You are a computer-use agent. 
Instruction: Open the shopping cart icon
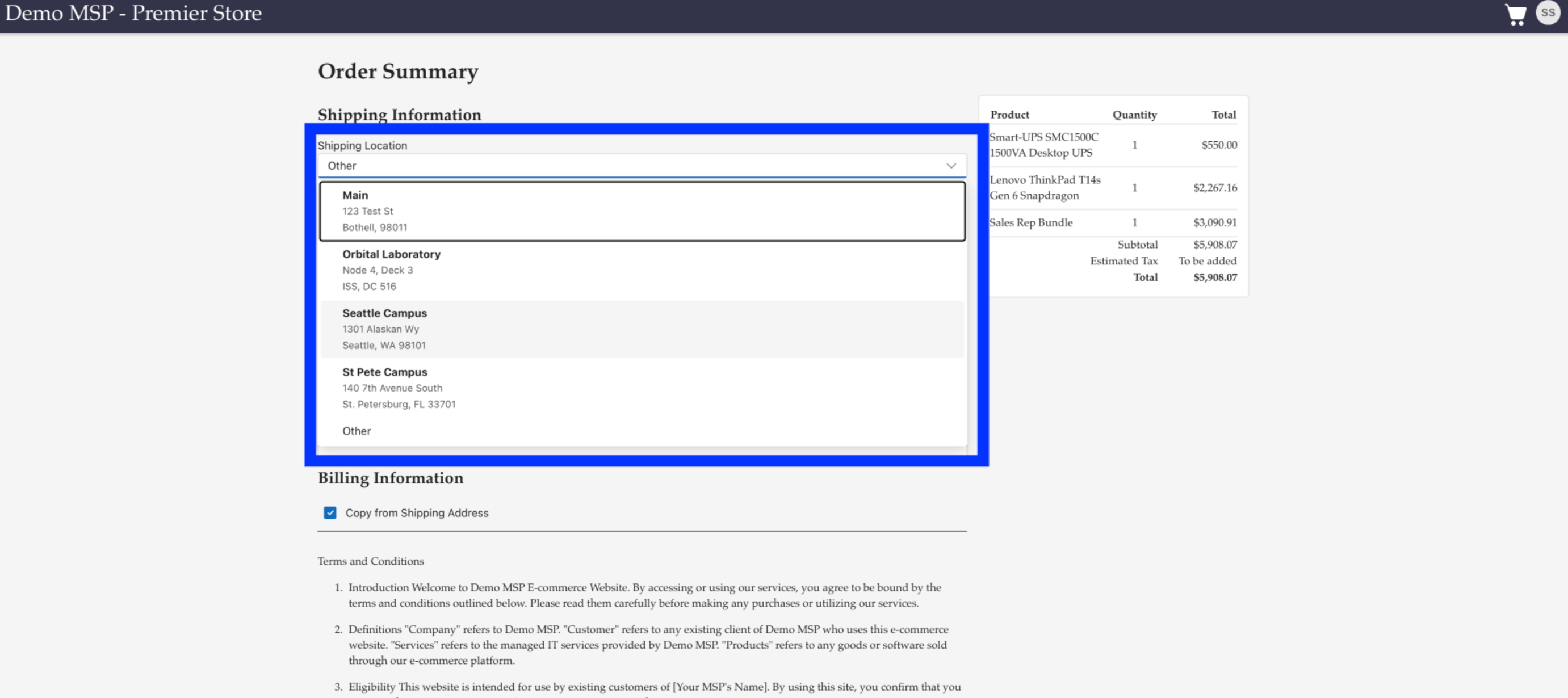1516,14
